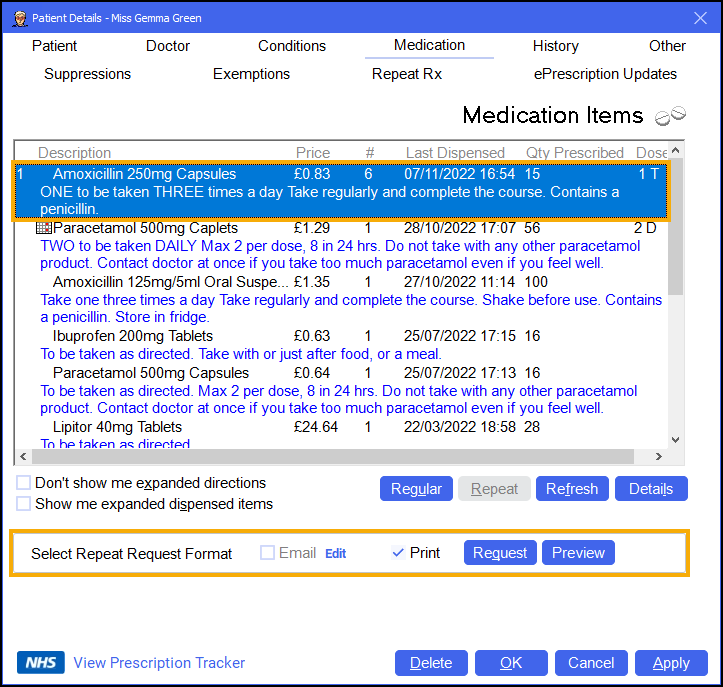
Task: Switch to the History tab
Action: (555, 46)
